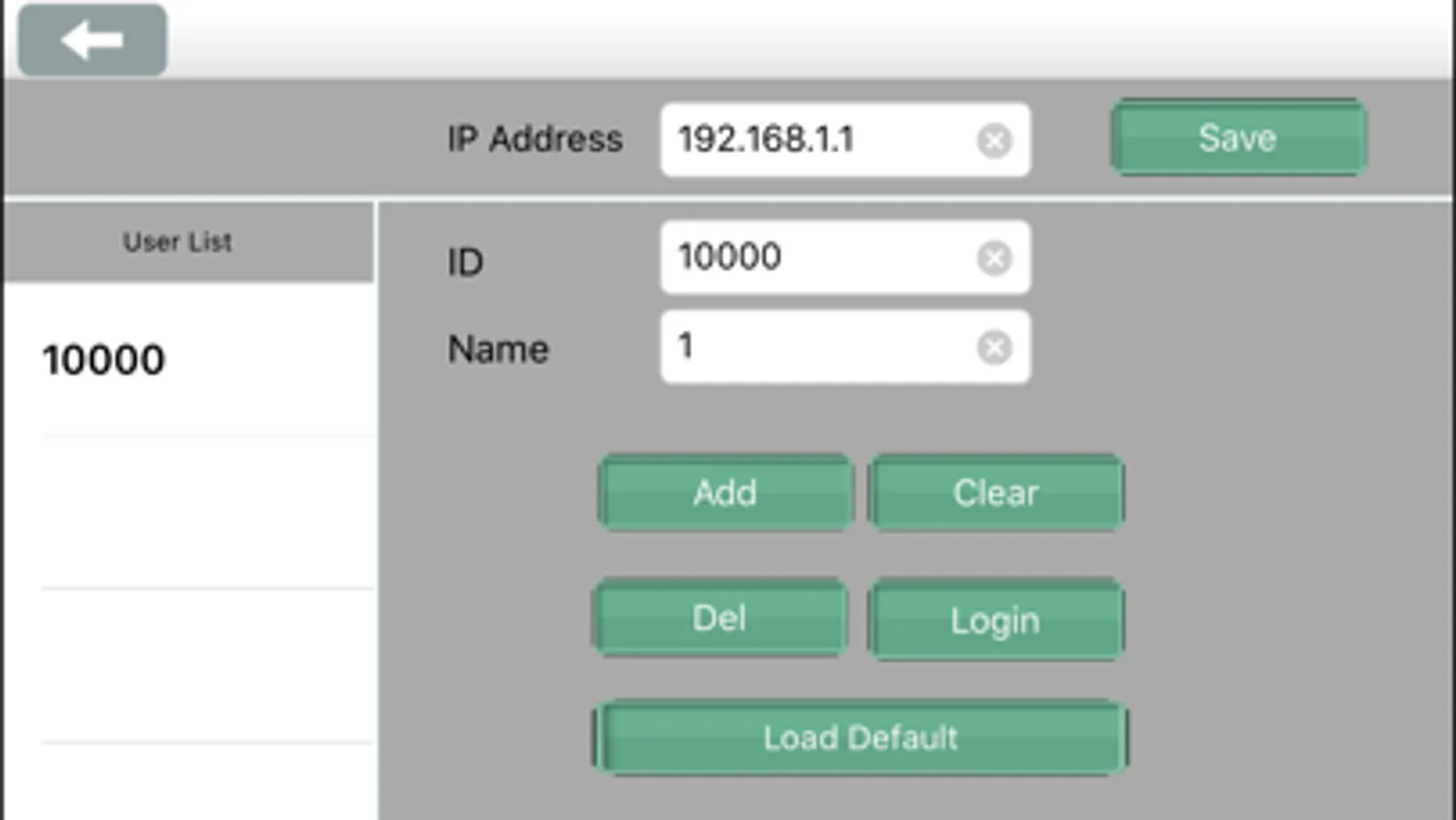Click the Load Default button

(860, 737)
